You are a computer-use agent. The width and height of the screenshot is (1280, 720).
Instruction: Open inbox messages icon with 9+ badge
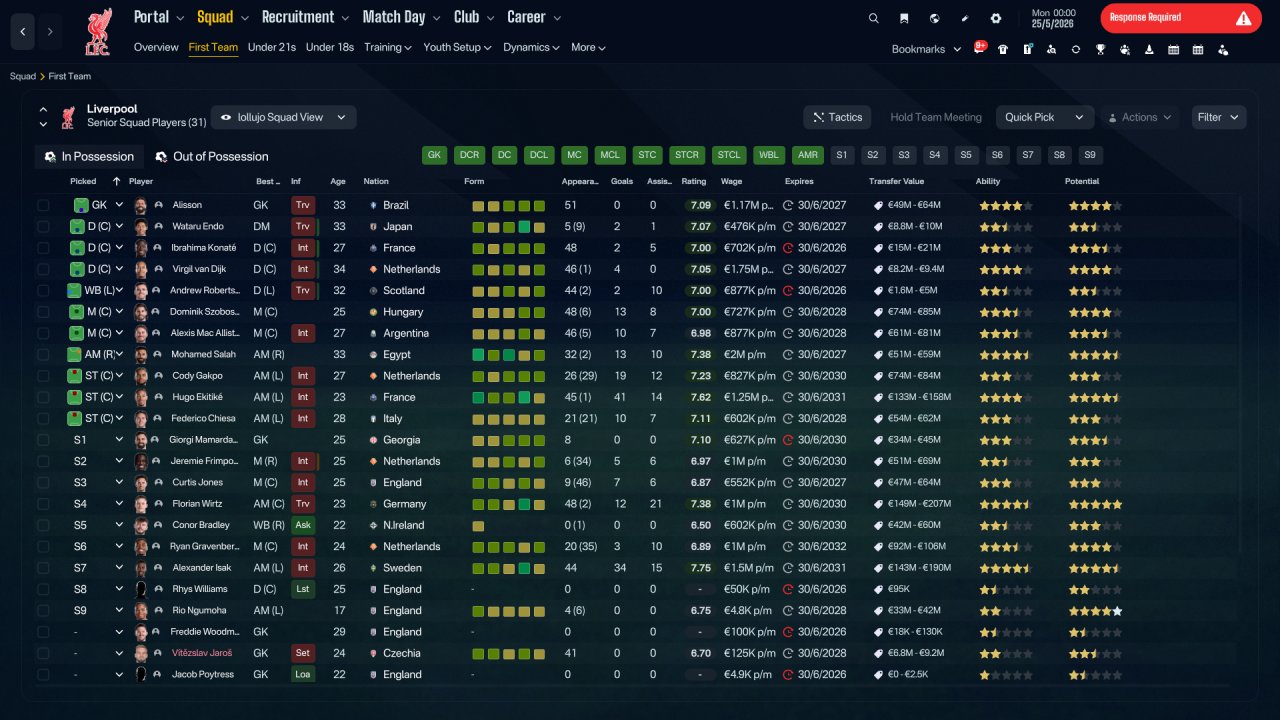(980, 48)
